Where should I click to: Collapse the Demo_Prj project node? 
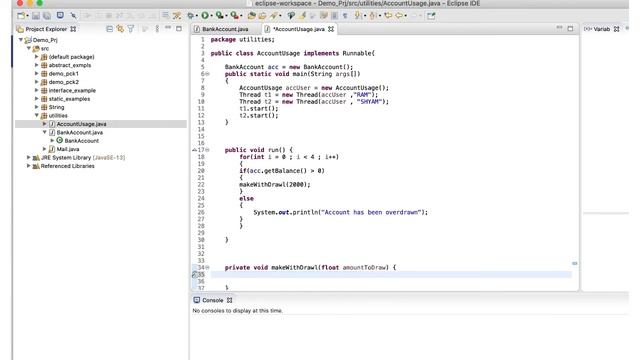[21, 40]
